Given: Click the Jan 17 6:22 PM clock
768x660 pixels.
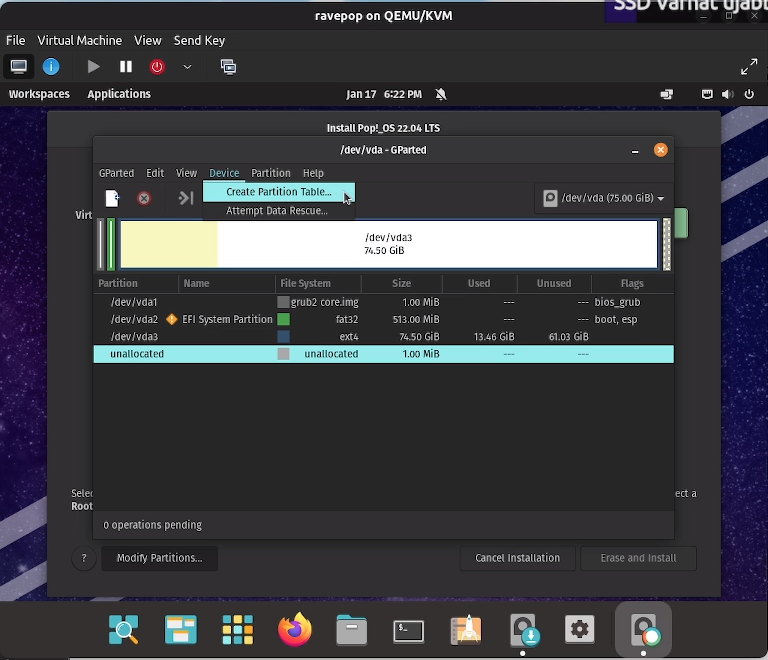Looking at the screenshot, I should point(384,94).
